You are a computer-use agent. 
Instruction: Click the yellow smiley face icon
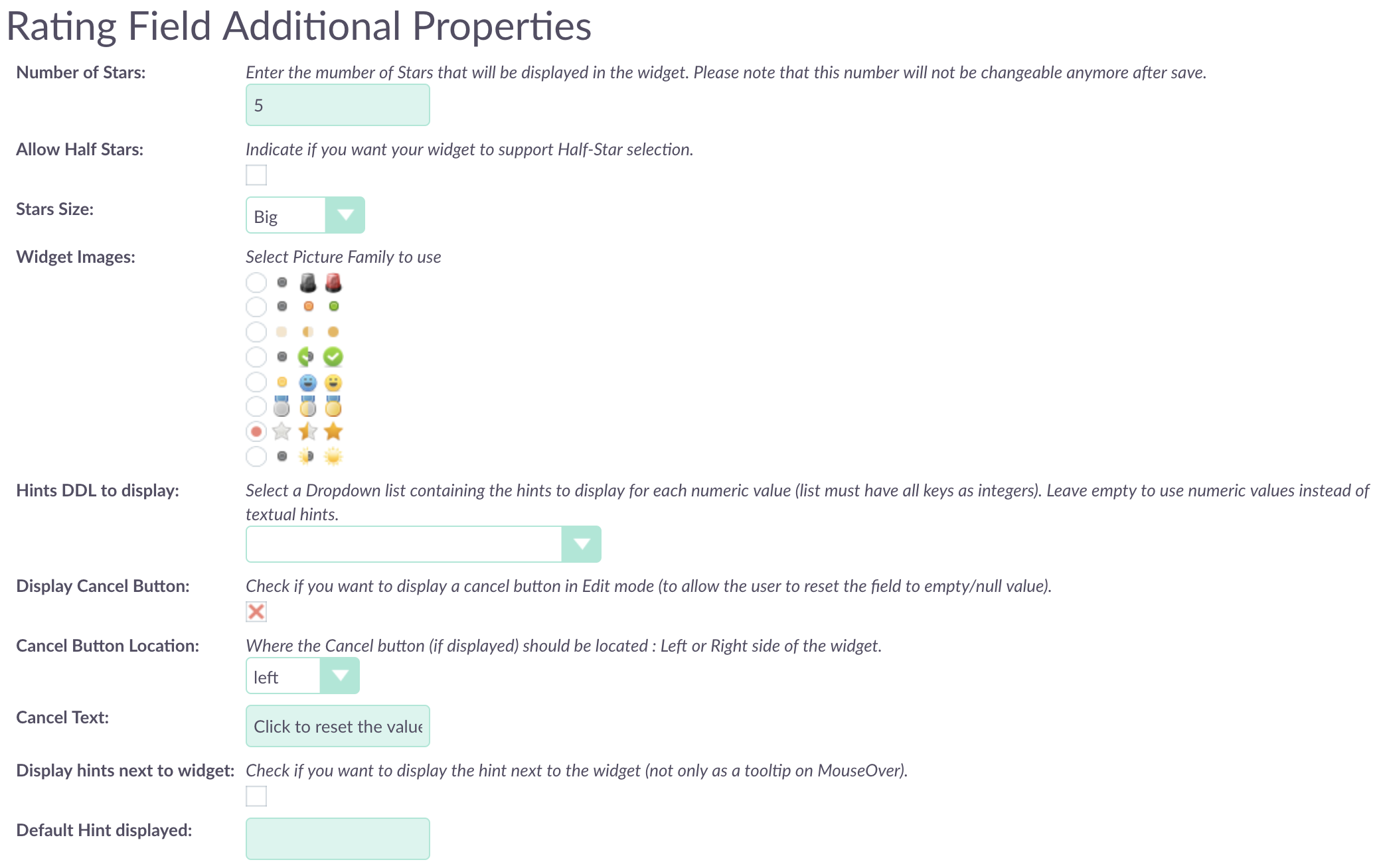coord(333,382)
